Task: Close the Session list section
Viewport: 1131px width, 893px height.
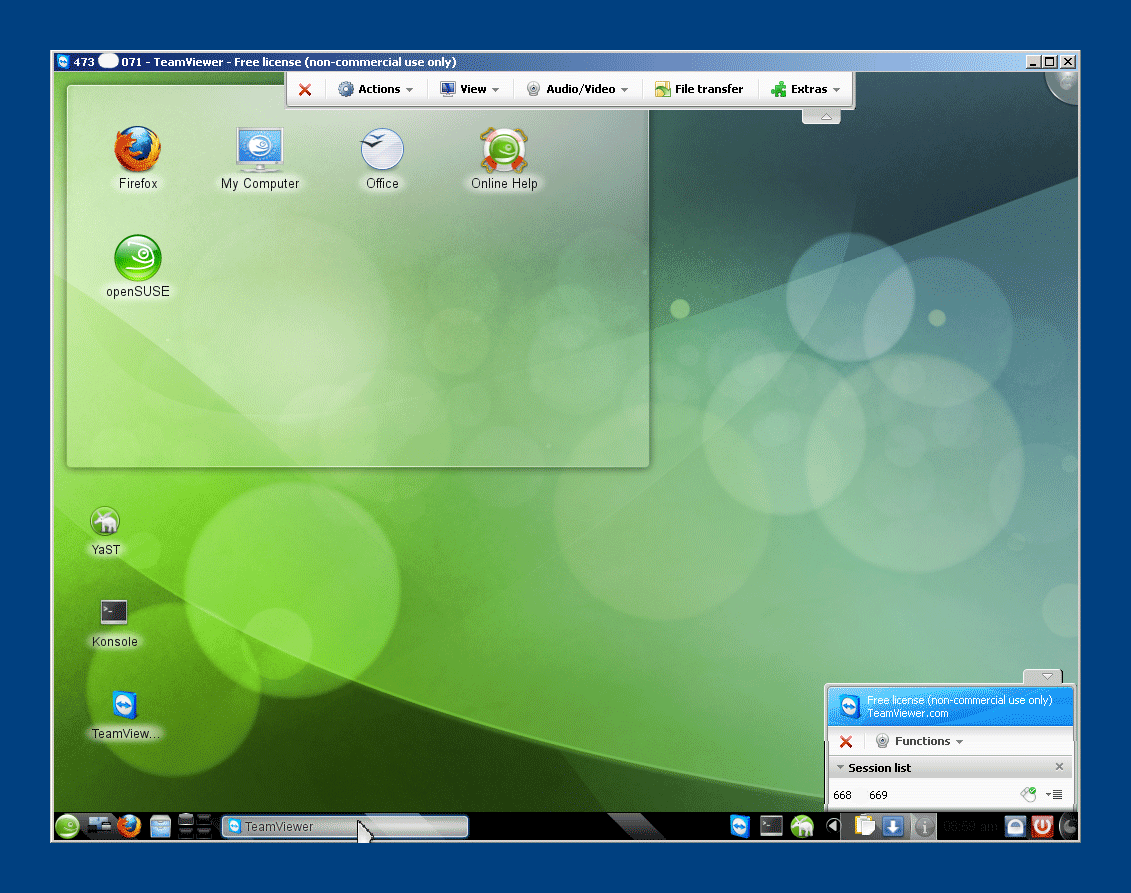Action: click(x=1059, y=767)
